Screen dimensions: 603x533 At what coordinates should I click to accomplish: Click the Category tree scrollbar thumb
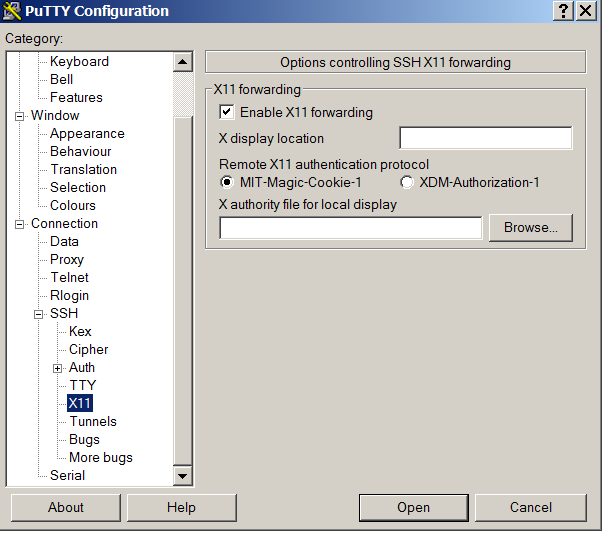pos(183,94)
